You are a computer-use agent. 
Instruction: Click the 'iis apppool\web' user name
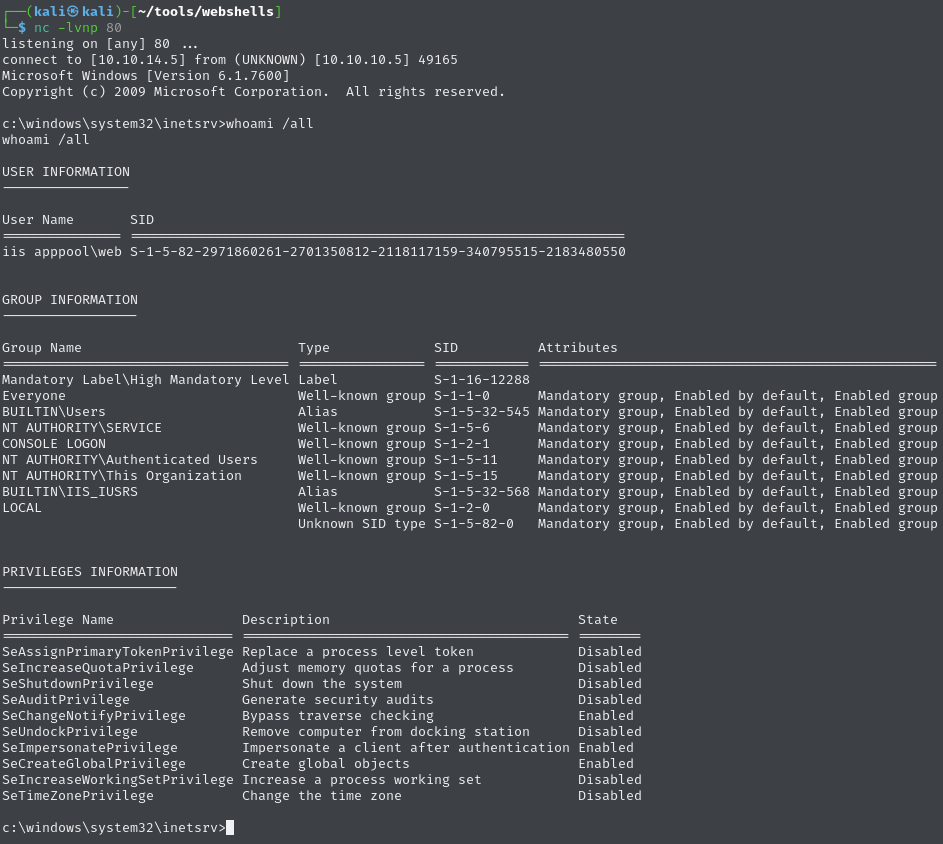click(x=62, y=252)
